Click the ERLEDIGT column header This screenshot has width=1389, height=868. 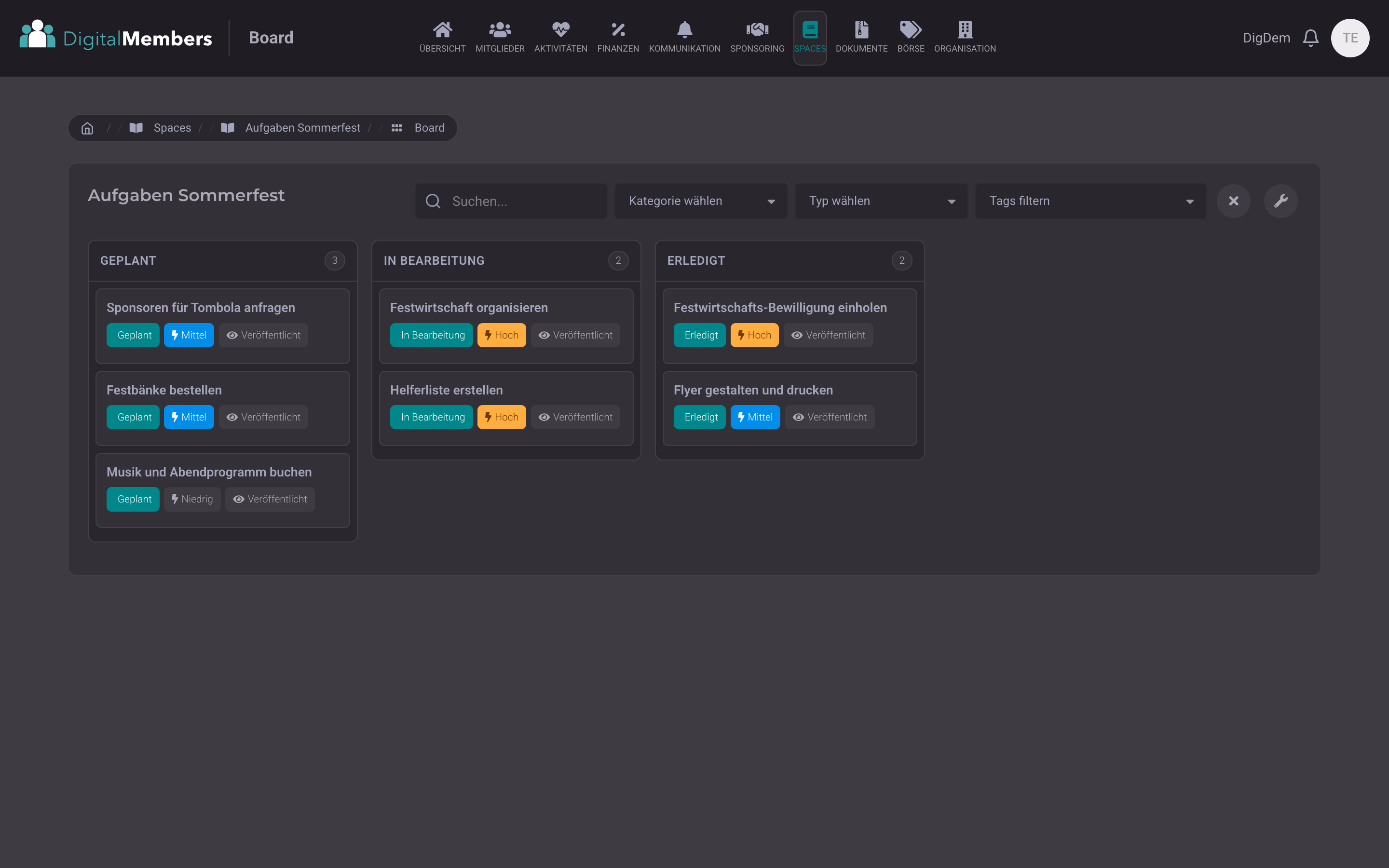point(790,260)
